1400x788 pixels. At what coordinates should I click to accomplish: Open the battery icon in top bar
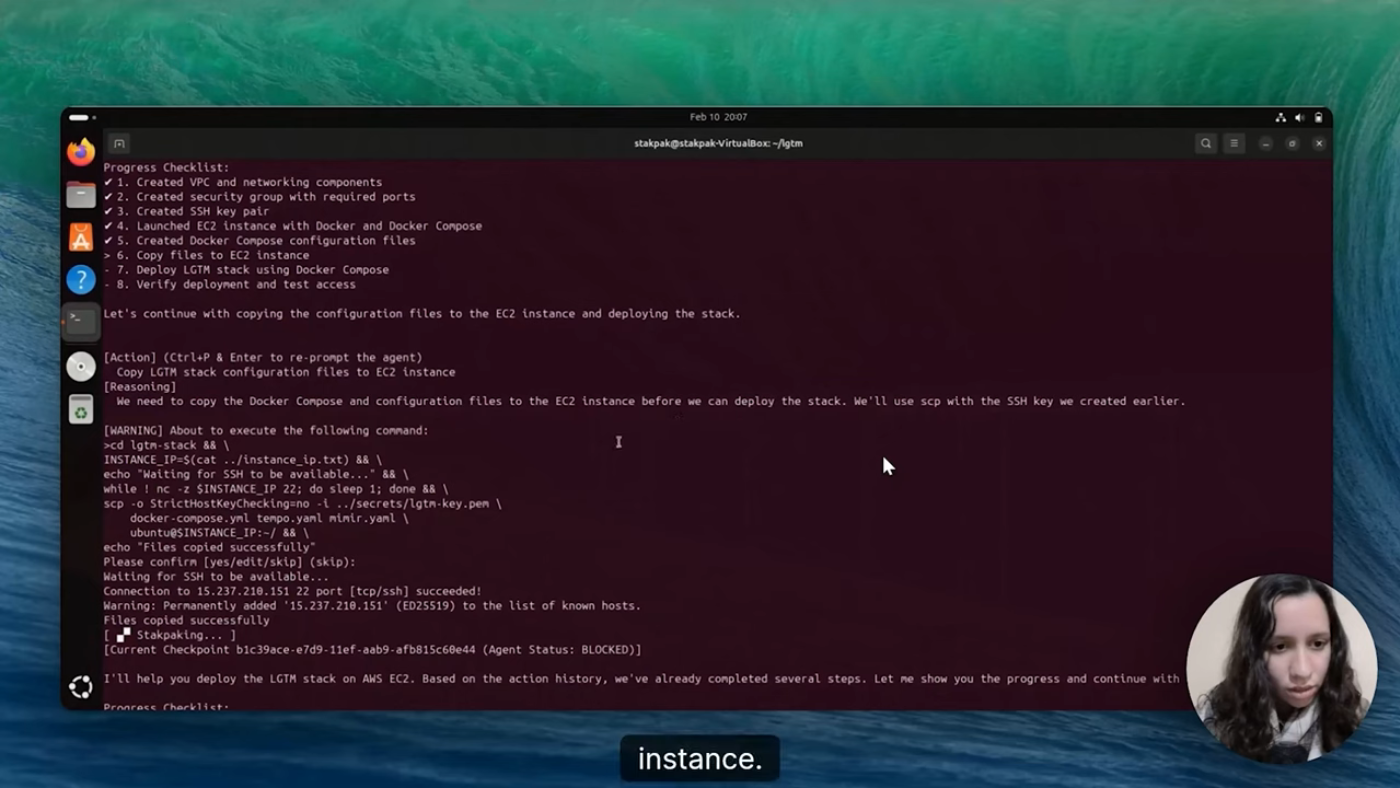point(1318,117)
